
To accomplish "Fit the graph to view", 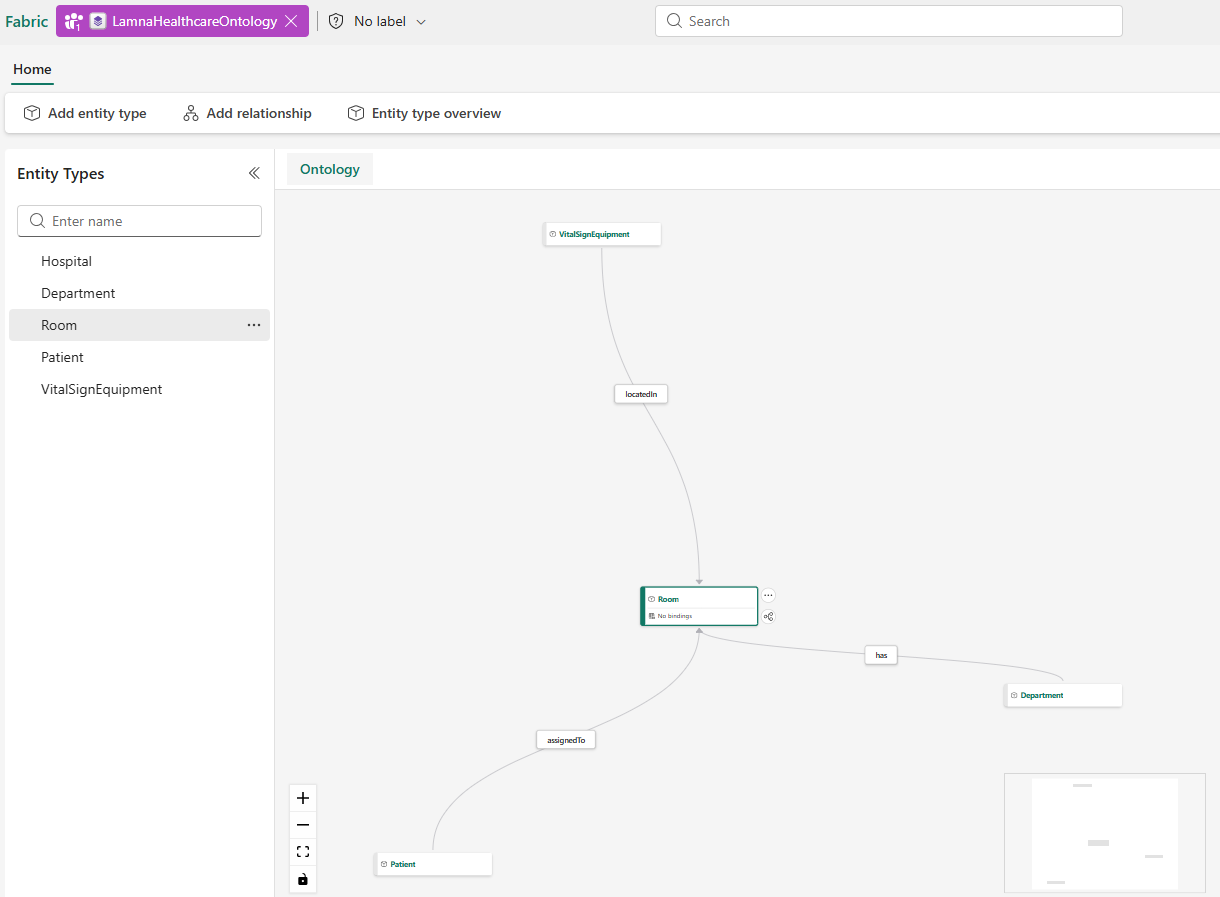I will tap(303, 851).
